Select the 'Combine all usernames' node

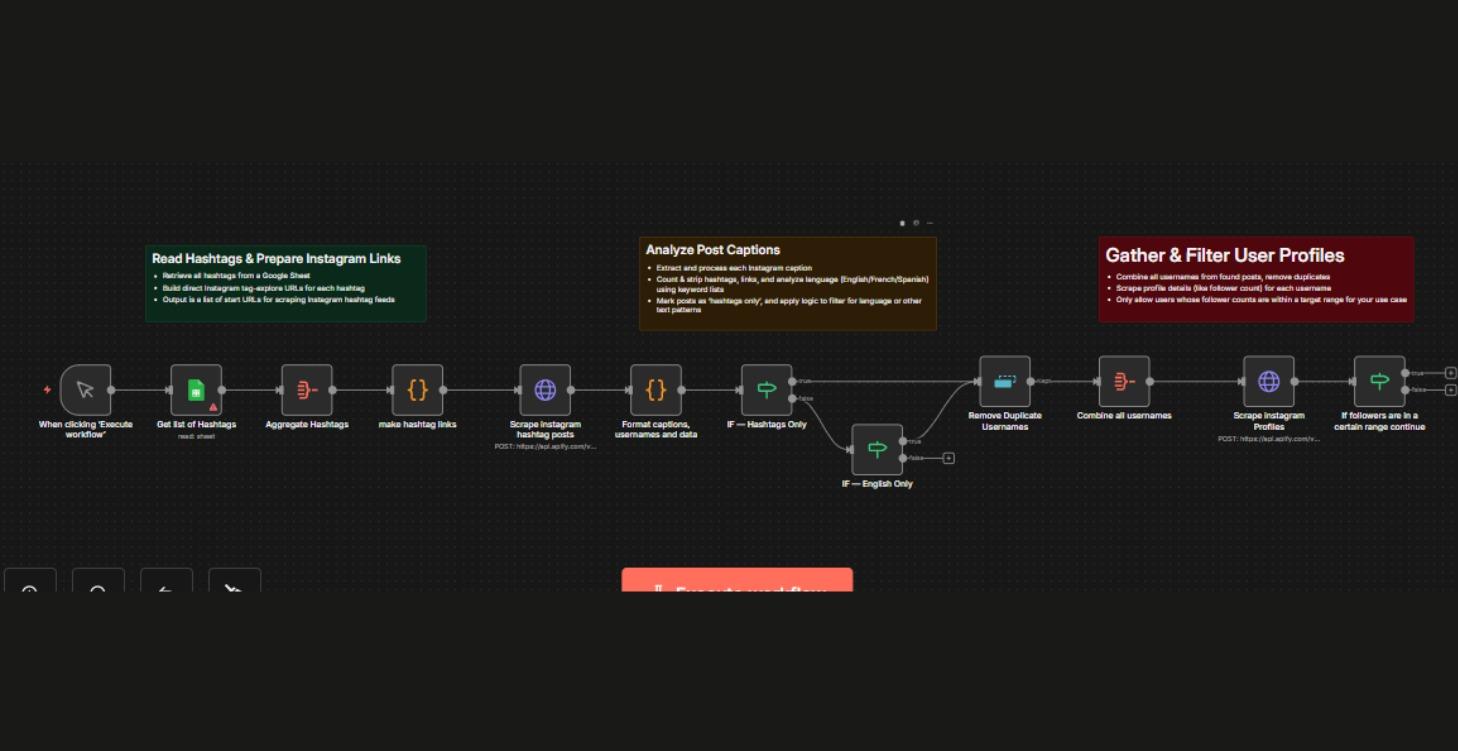coord(1124,381)
